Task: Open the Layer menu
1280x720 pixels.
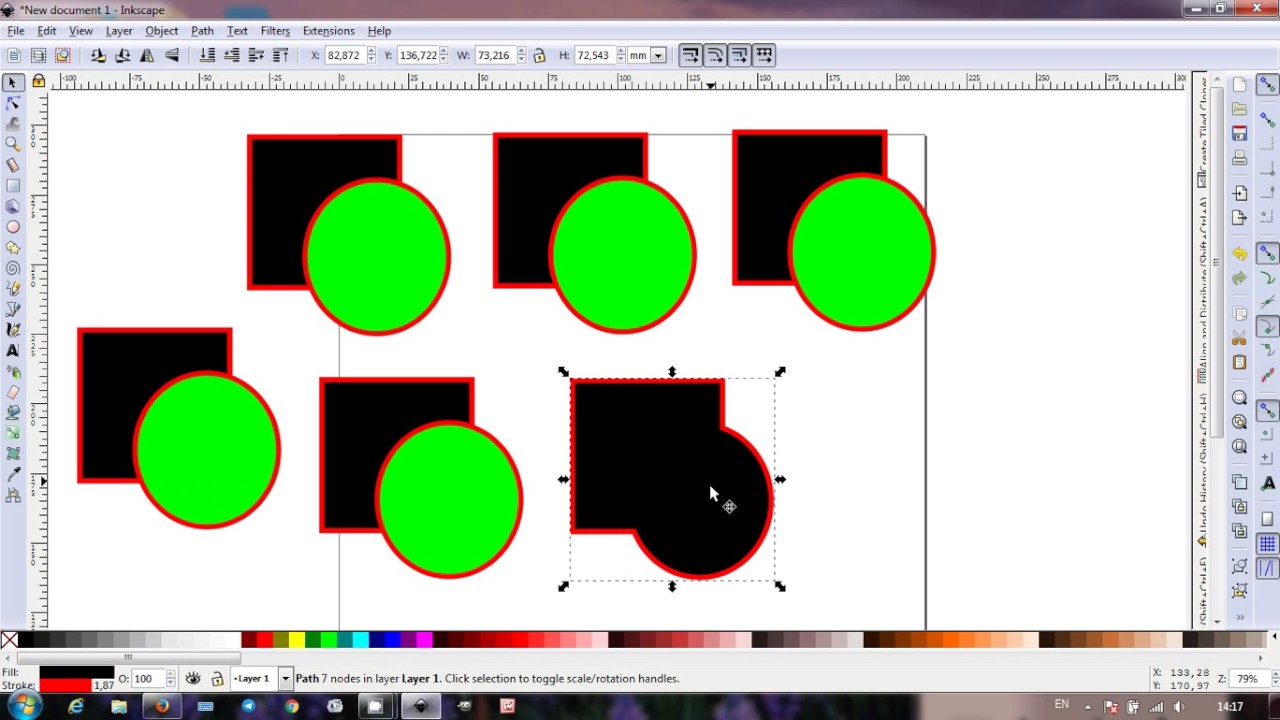Action: [x=119, y=31]
